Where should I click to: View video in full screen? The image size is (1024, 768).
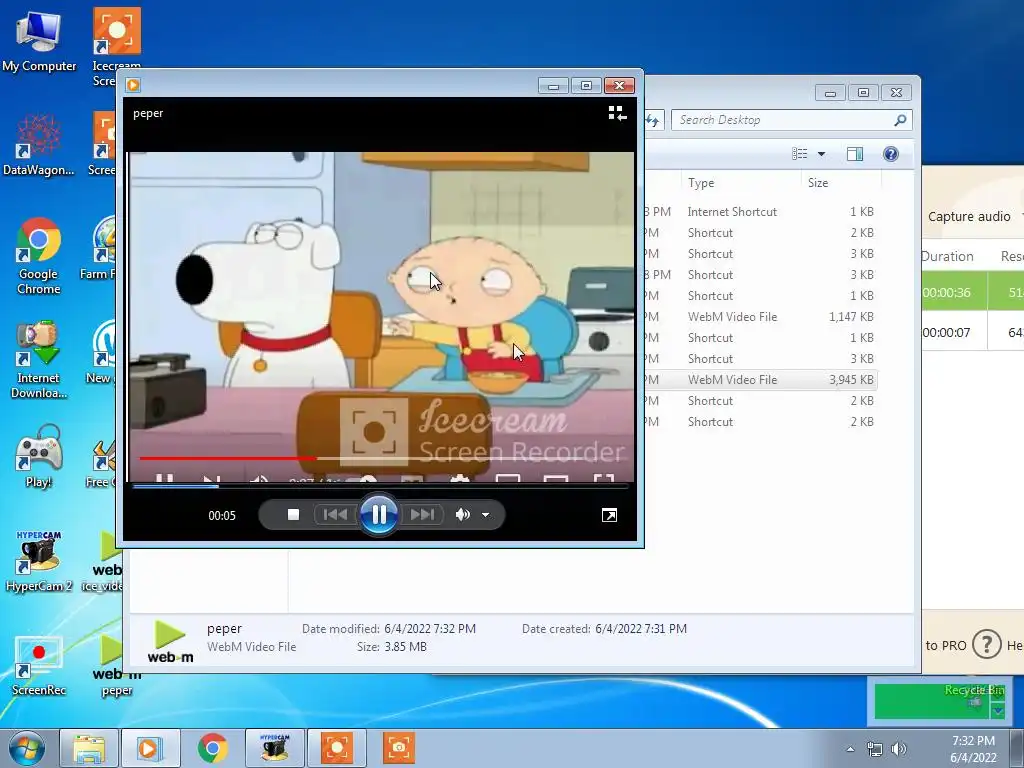pyautogui.click(x=609, y=515)
